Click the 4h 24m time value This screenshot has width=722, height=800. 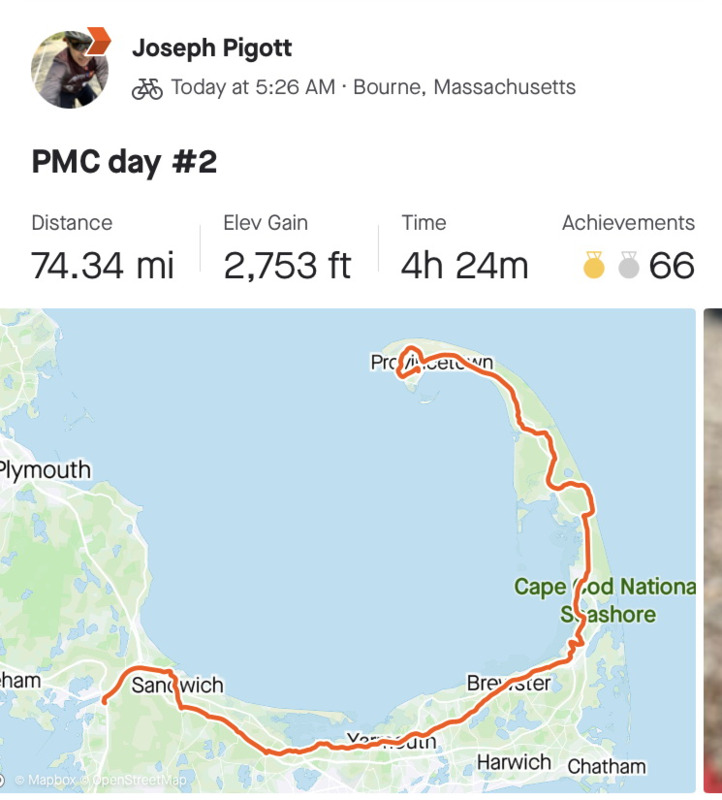point(464,265)
